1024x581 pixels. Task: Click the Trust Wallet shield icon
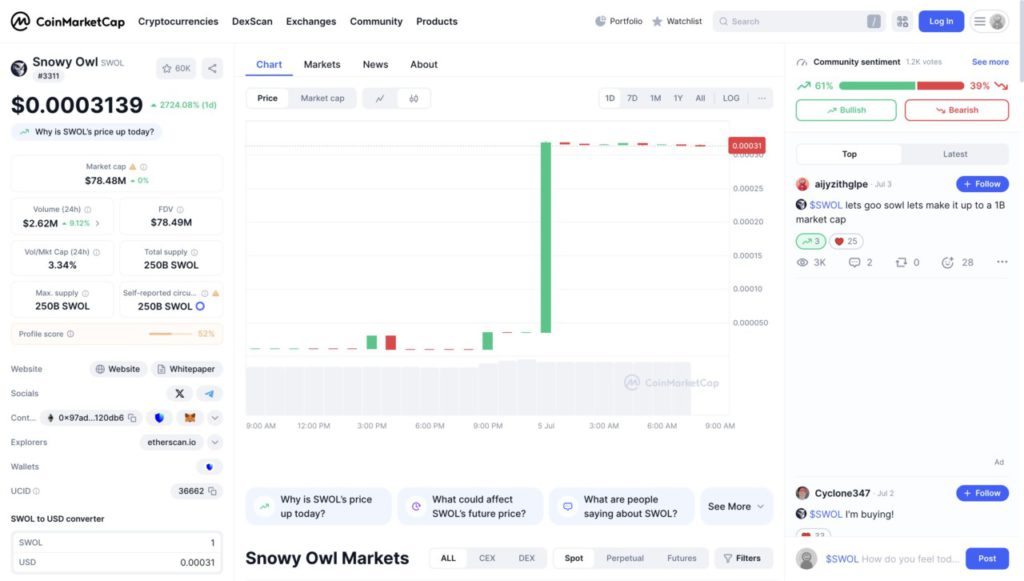pos(159,418)
